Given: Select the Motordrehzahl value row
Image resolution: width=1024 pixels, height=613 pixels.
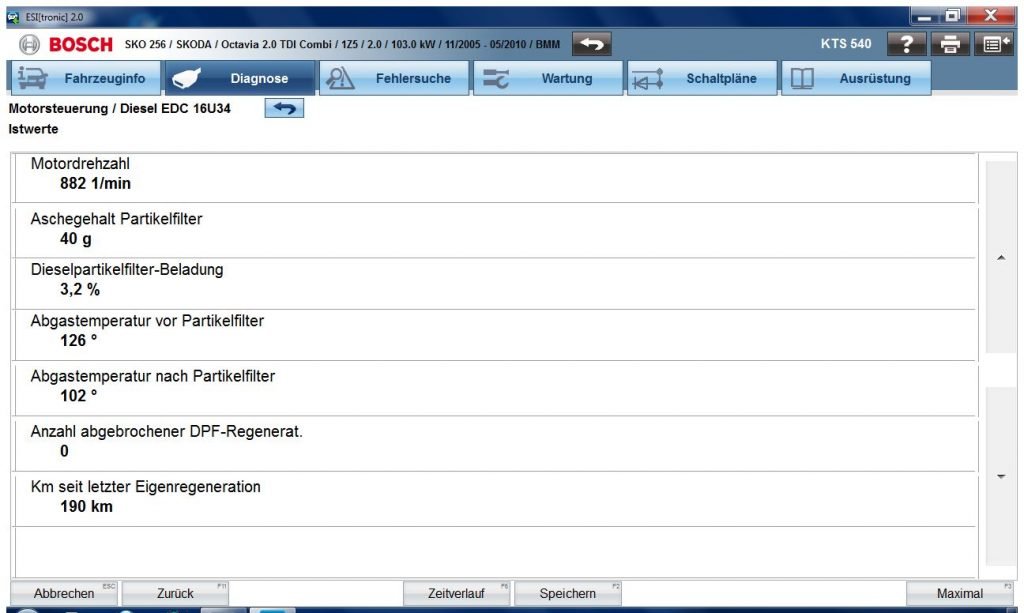Looking at the screenshot, I should coord(494,175).
